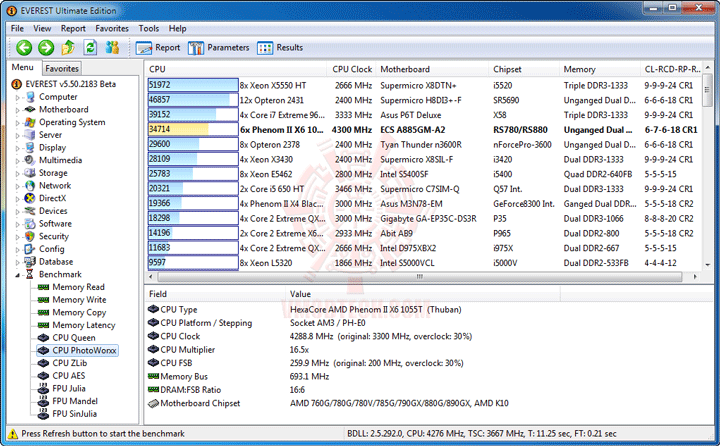Open the Results toolbar button
720x446 pixels.
280,48
